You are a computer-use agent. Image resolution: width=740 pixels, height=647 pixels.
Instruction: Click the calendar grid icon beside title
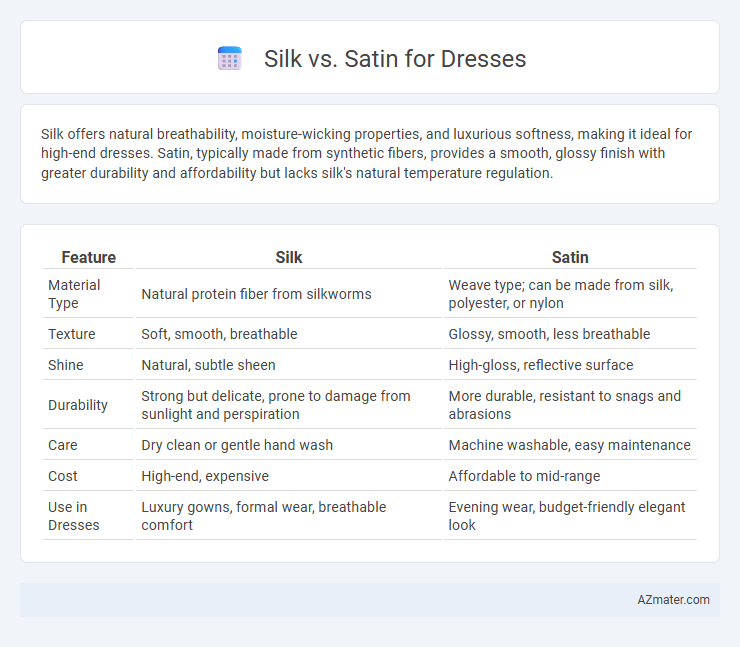229,59
